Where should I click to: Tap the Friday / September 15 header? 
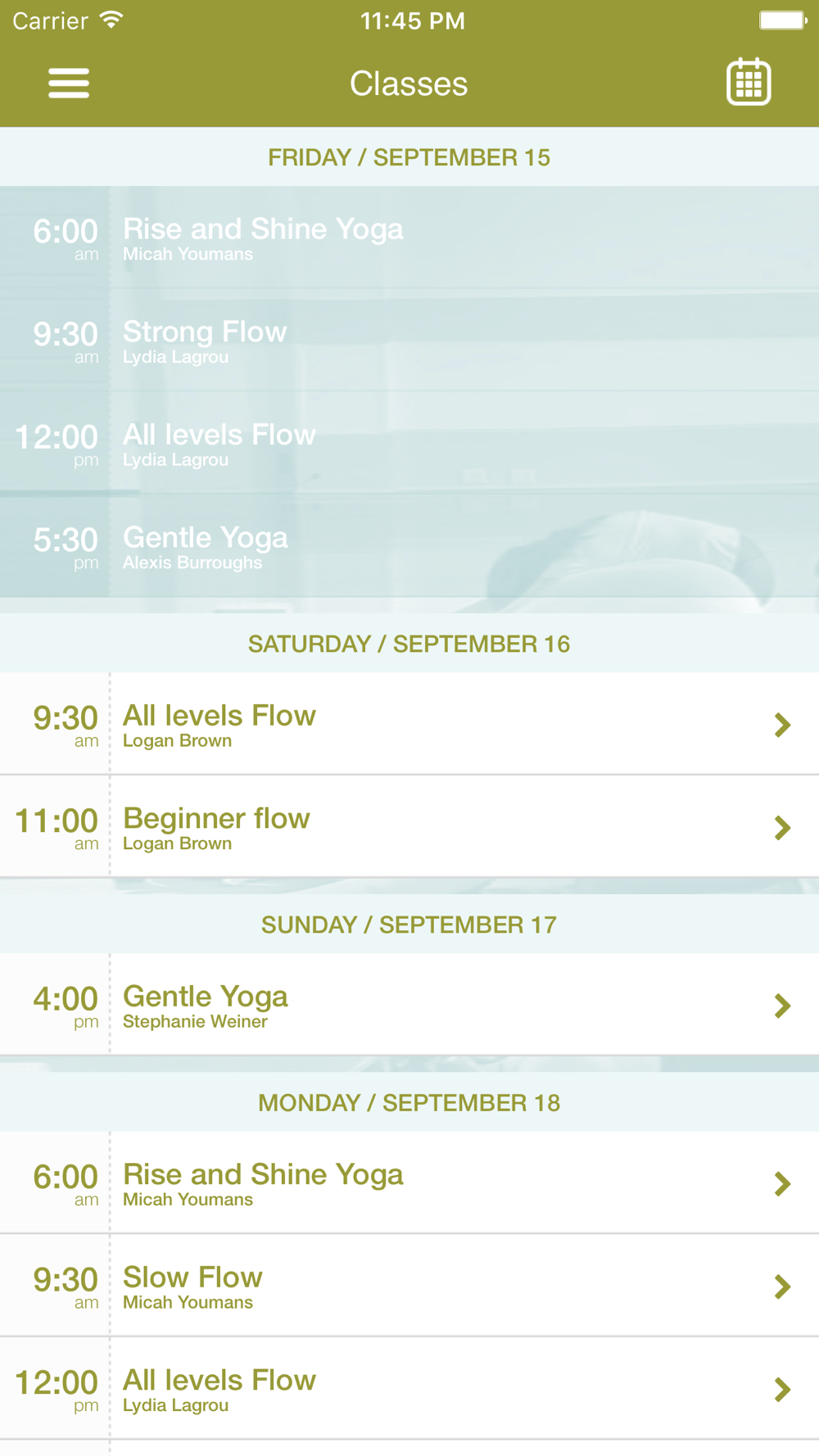(x=409, y=157)
